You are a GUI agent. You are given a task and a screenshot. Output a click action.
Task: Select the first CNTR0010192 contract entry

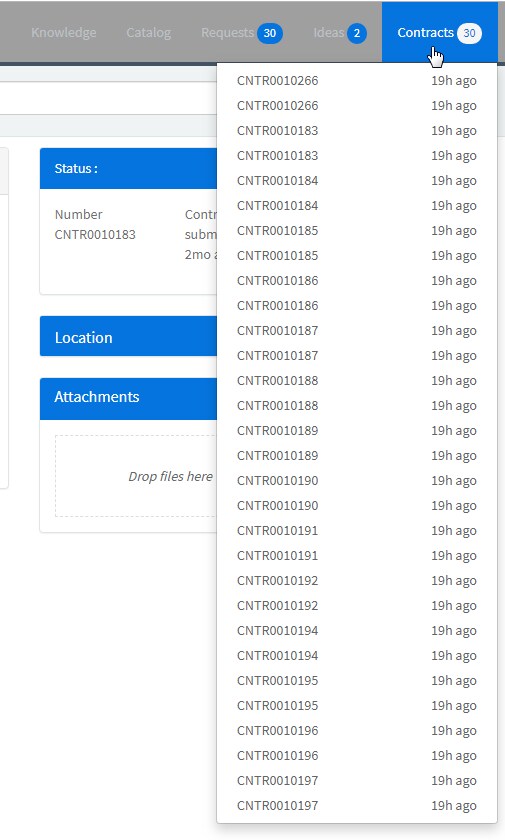[x=357, y=581]
